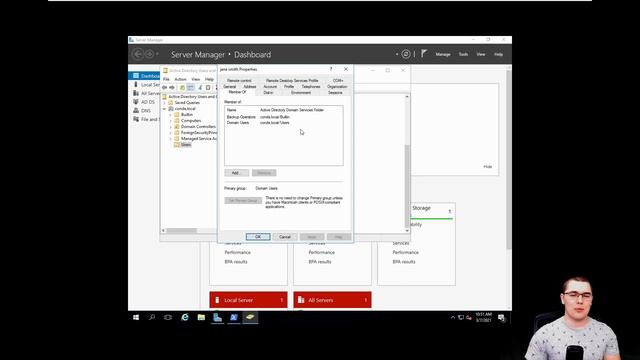
Task: Switch to the General tab
Action: pyautogui.click(x=229, y=87)
